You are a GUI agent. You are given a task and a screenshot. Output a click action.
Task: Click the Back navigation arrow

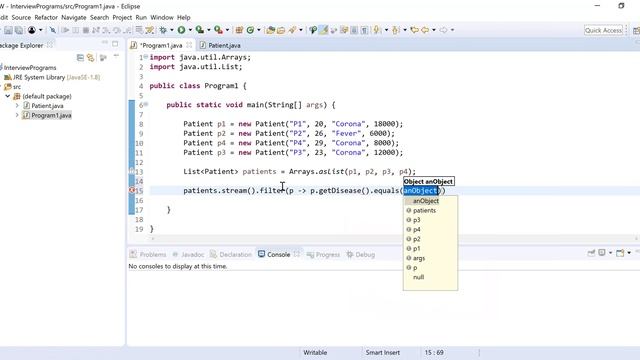[425, 30]
